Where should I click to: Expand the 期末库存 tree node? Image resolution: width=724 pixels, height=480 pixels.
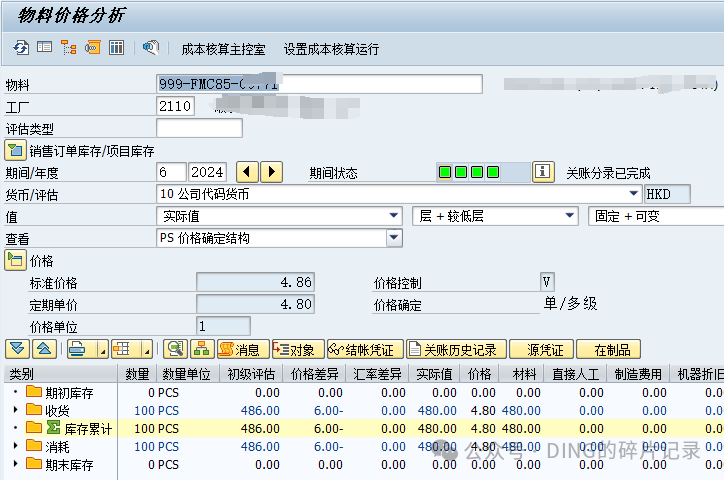(x=15, y=463)
